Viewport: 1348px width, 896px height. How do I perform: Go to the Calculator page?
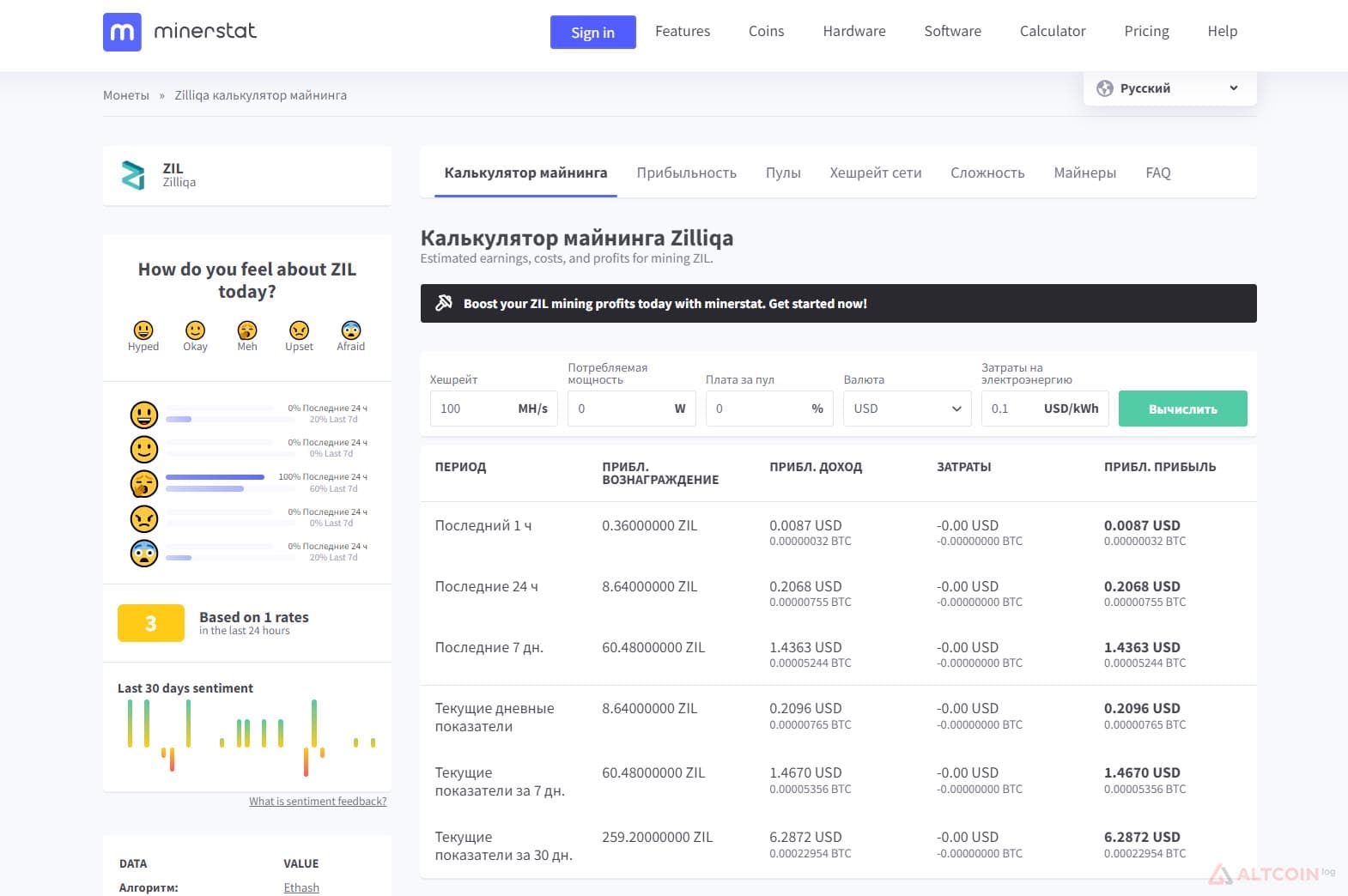pyautogui.click(x=1053, y=31)
